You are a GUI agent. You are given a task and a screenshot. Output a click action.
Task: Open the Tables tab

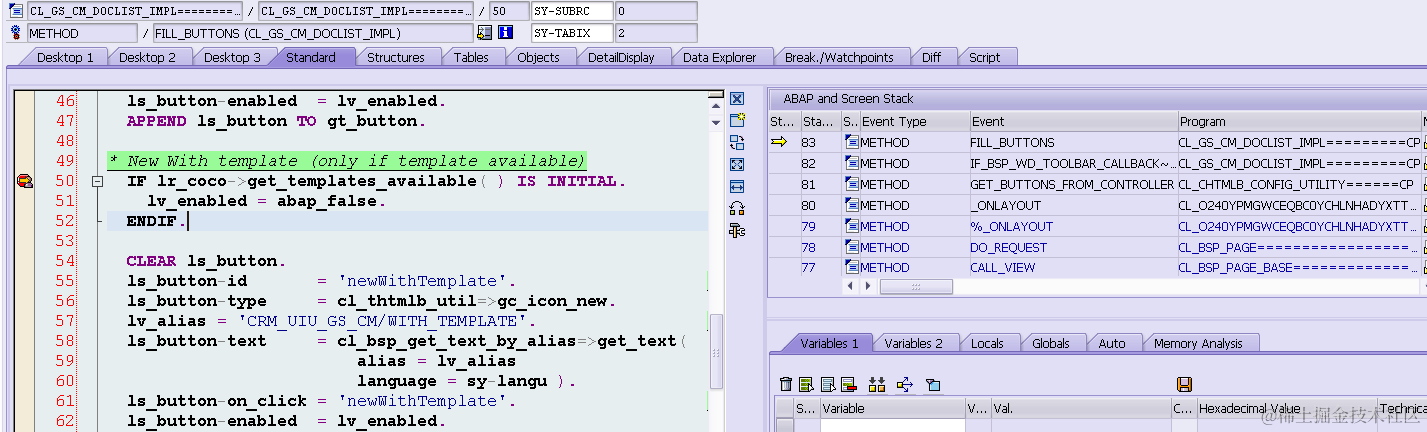[471, 57]
